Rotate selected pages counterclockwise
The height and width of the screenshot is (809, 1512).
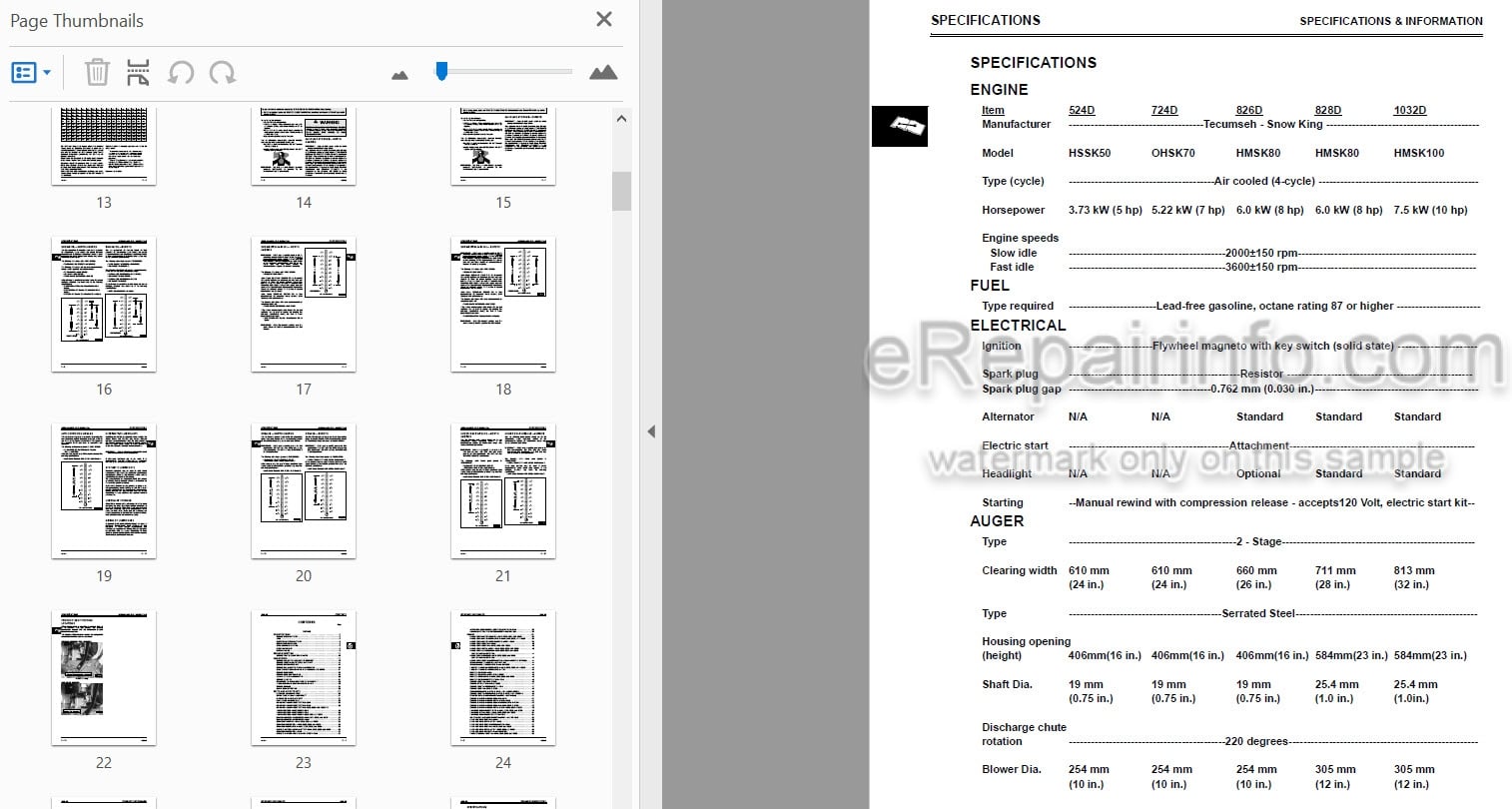click(x=181, y=72)
